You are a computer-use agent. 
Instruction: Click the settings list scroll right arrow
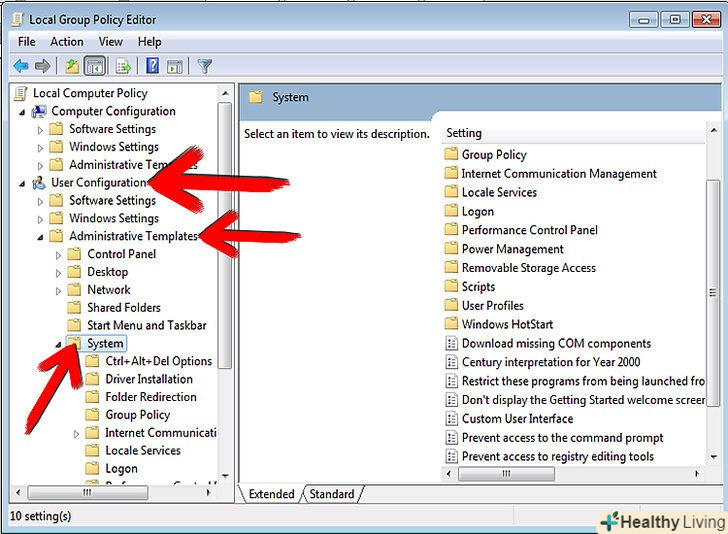[697, 473]
